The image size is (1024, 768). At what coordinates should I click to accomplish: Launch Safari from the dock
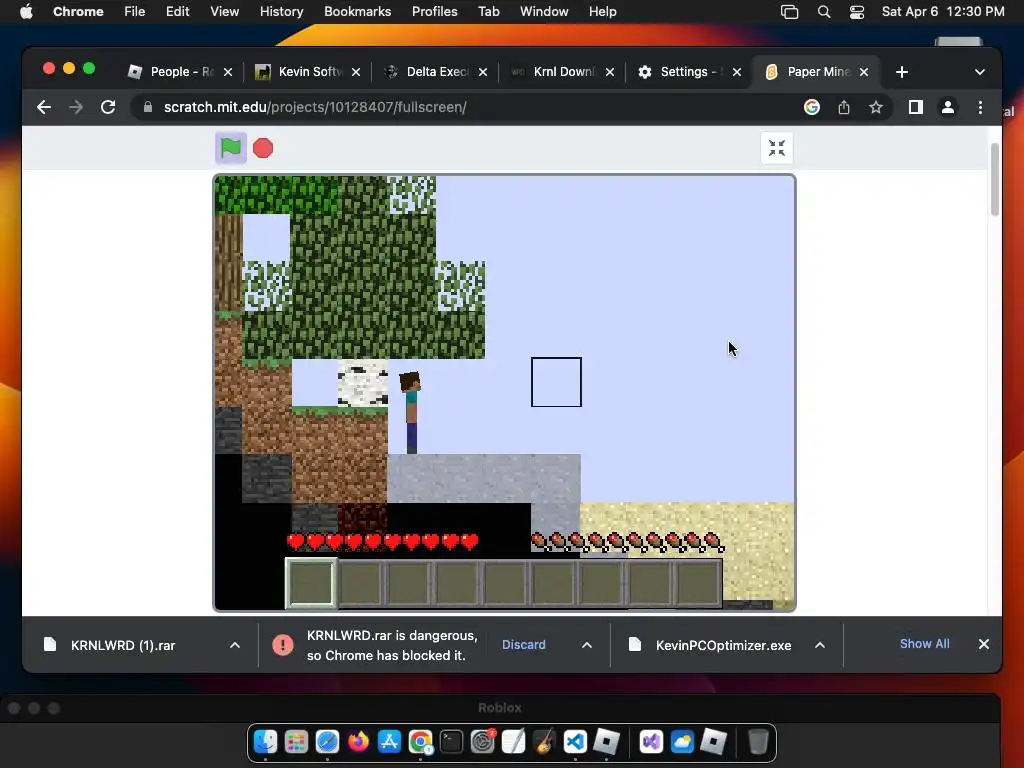pyautogui.click(x=327, y=742)
